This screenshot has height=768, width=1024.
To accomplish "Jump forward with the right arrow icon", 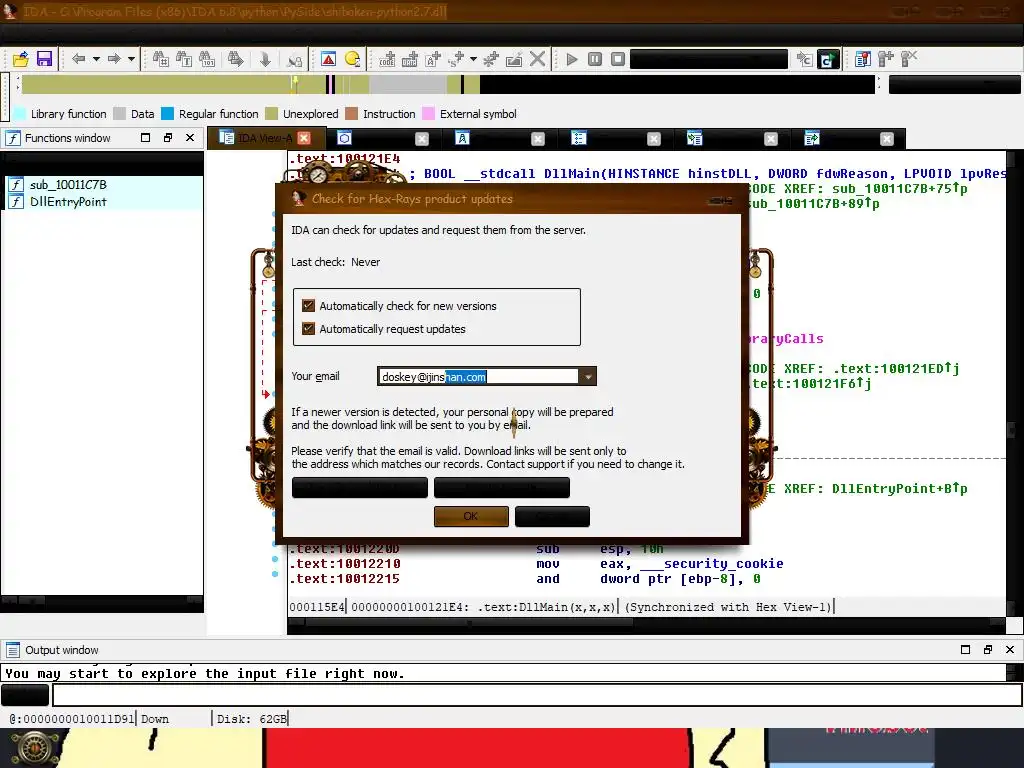I will click(x=114, y=59).
